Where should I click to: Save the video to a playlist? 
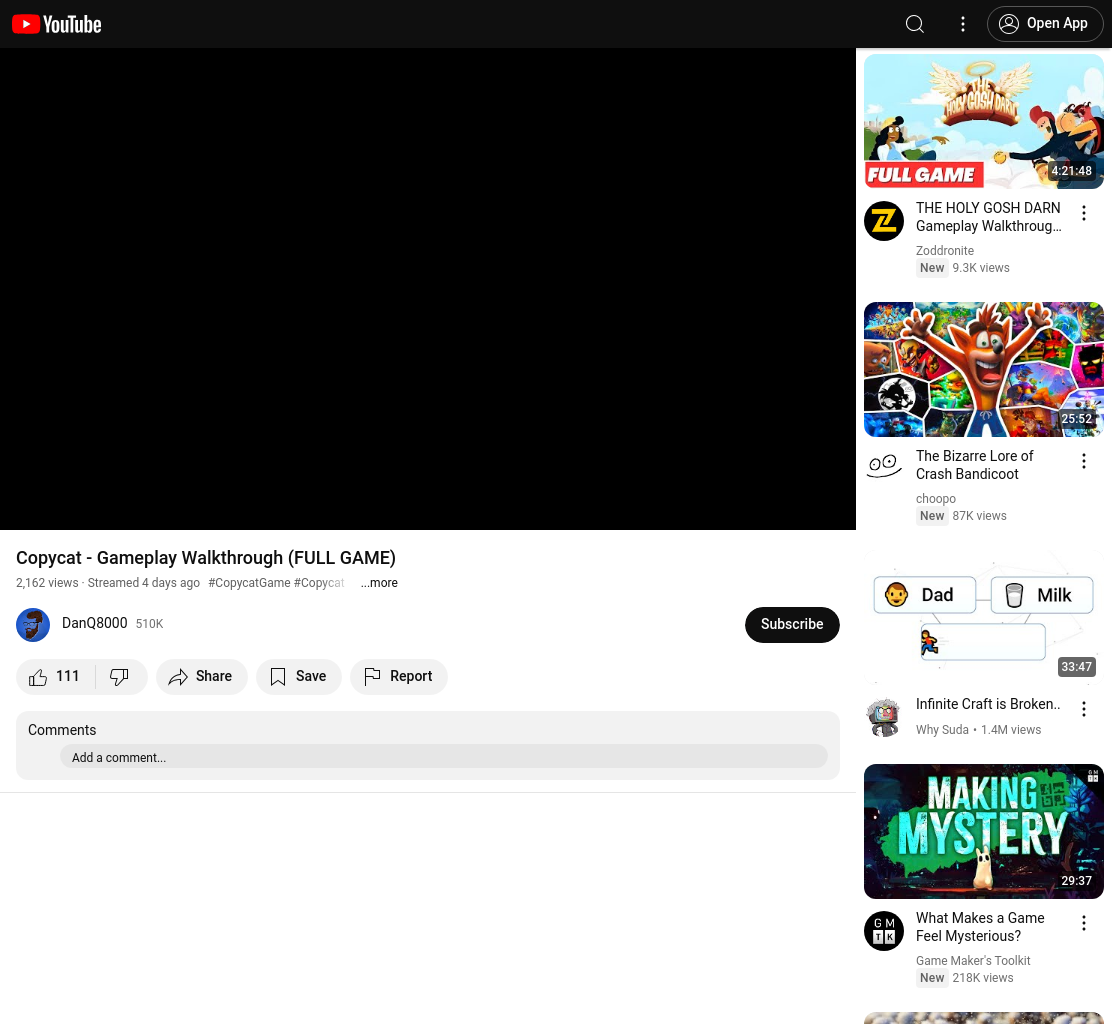pyautogui.click(x=299, y=677)
